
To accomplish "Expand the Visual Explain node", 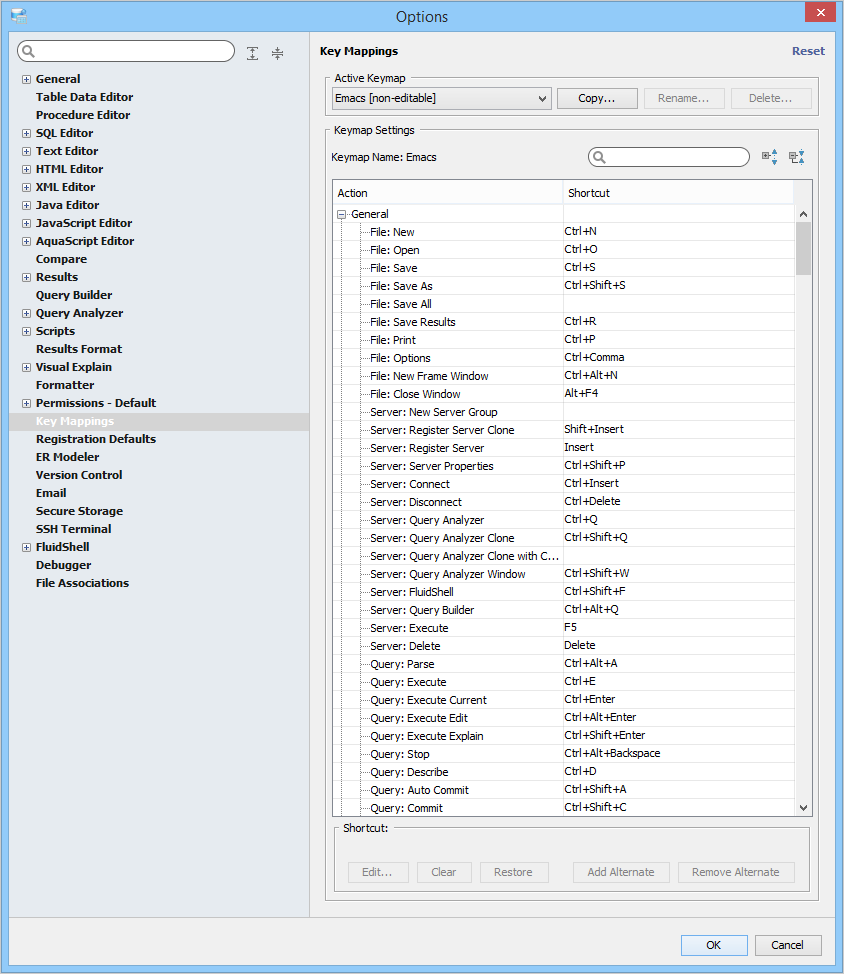I will pos(26,368).
